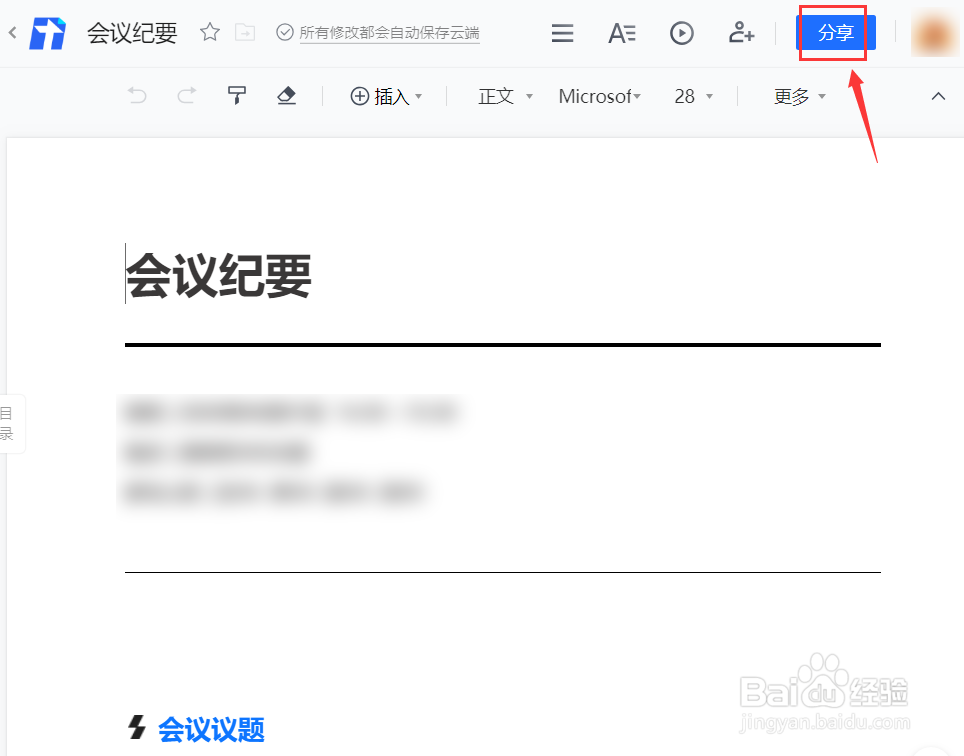Click the 会议议题 link

(210, 730)
